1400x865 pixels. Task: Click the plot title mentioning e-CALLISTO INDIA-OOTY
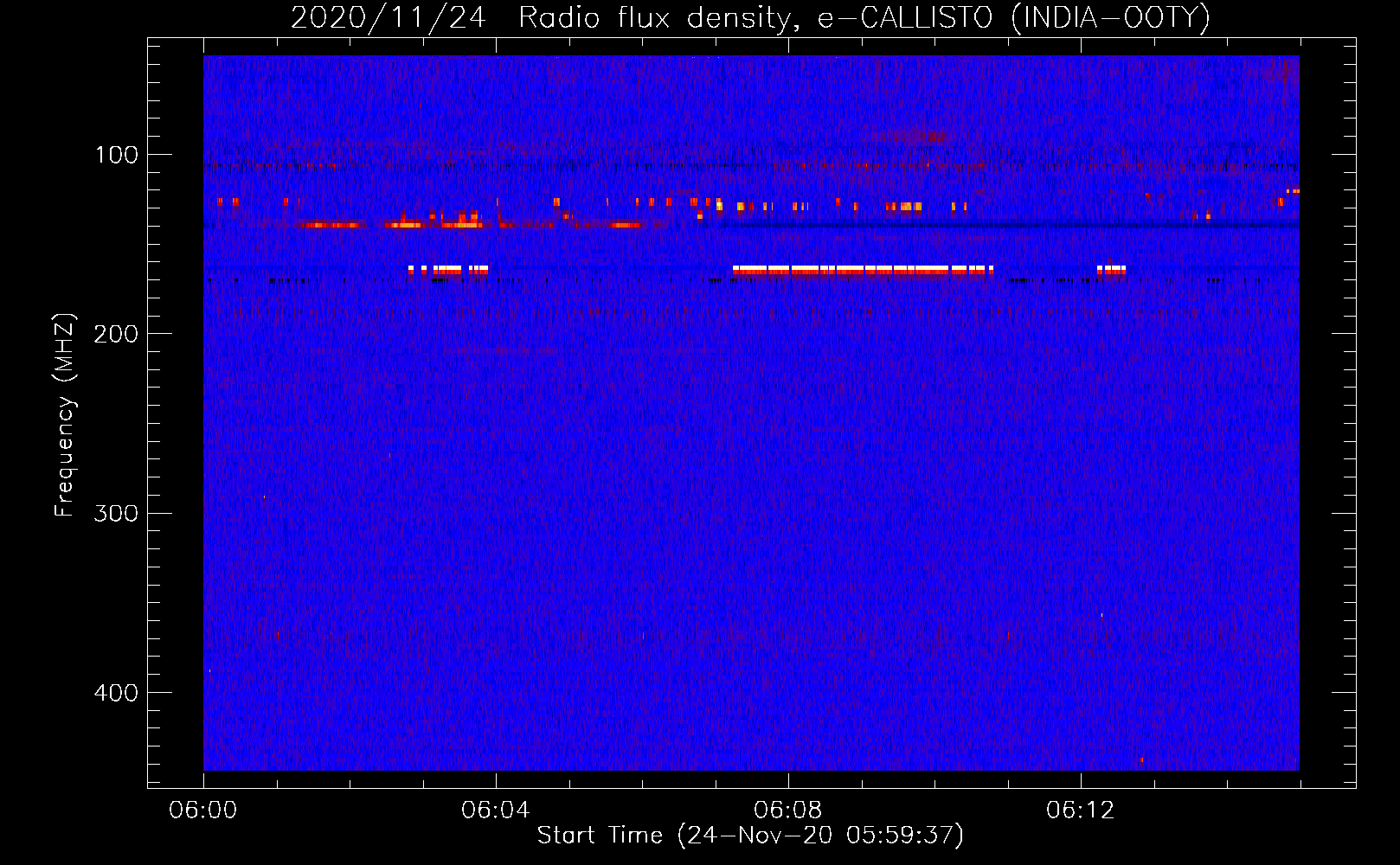tap(750, 17)
